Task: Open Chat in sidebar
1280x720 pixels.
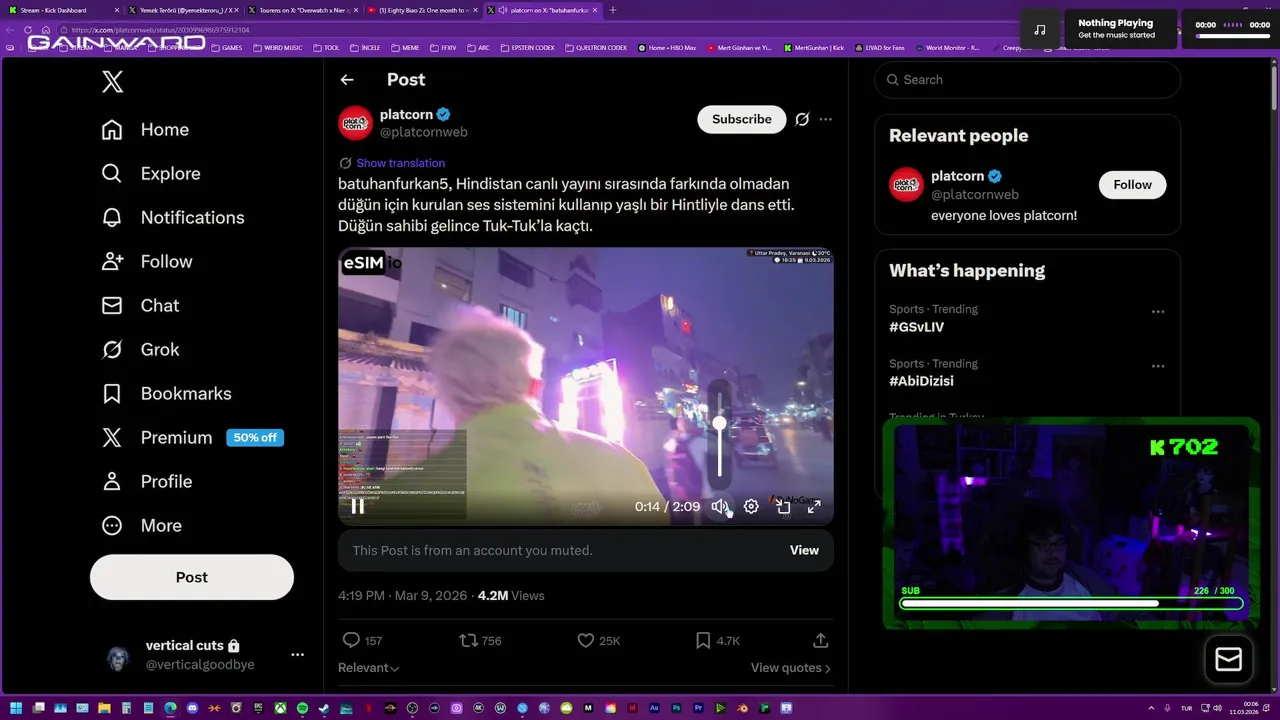Action: pos(140,305)
